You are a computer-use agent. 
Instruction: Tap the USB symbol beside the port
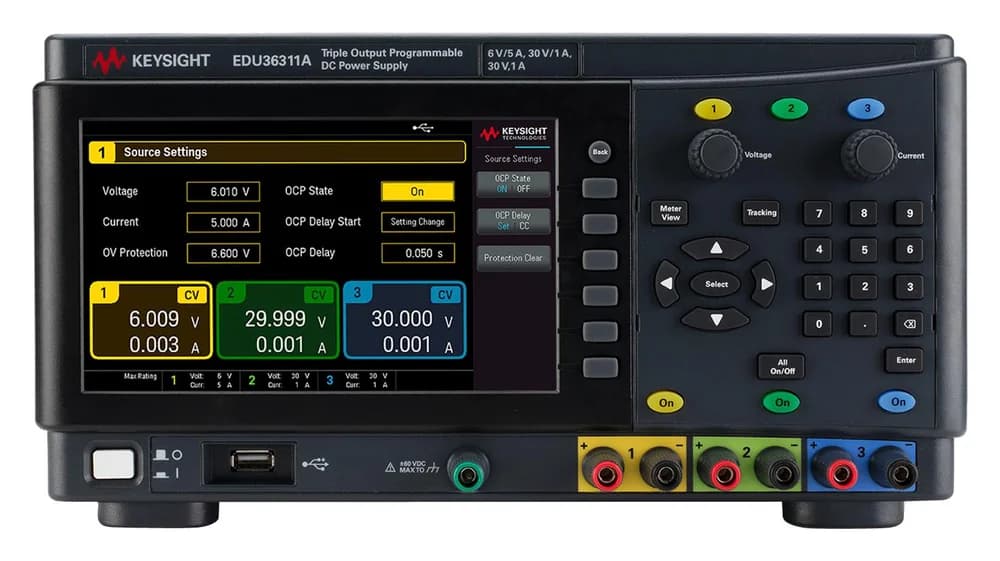(315, 464)
